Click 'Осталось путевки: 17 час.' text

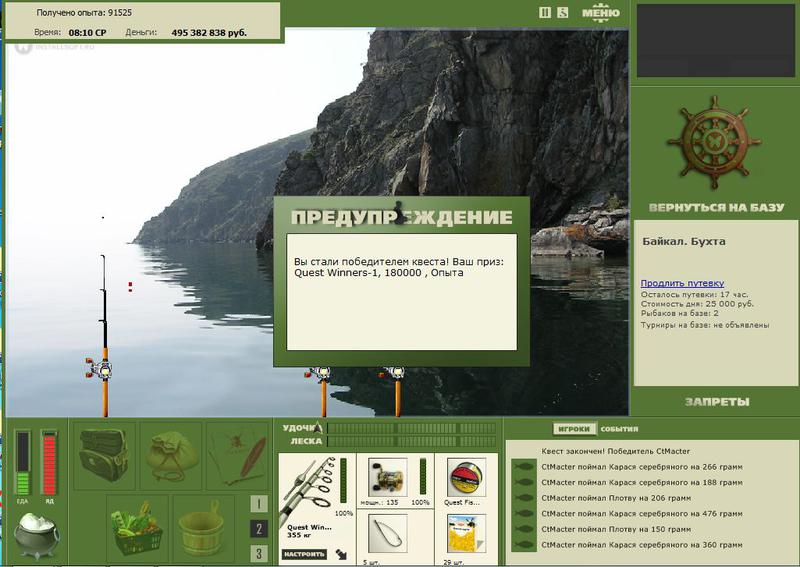click(694, 294)
